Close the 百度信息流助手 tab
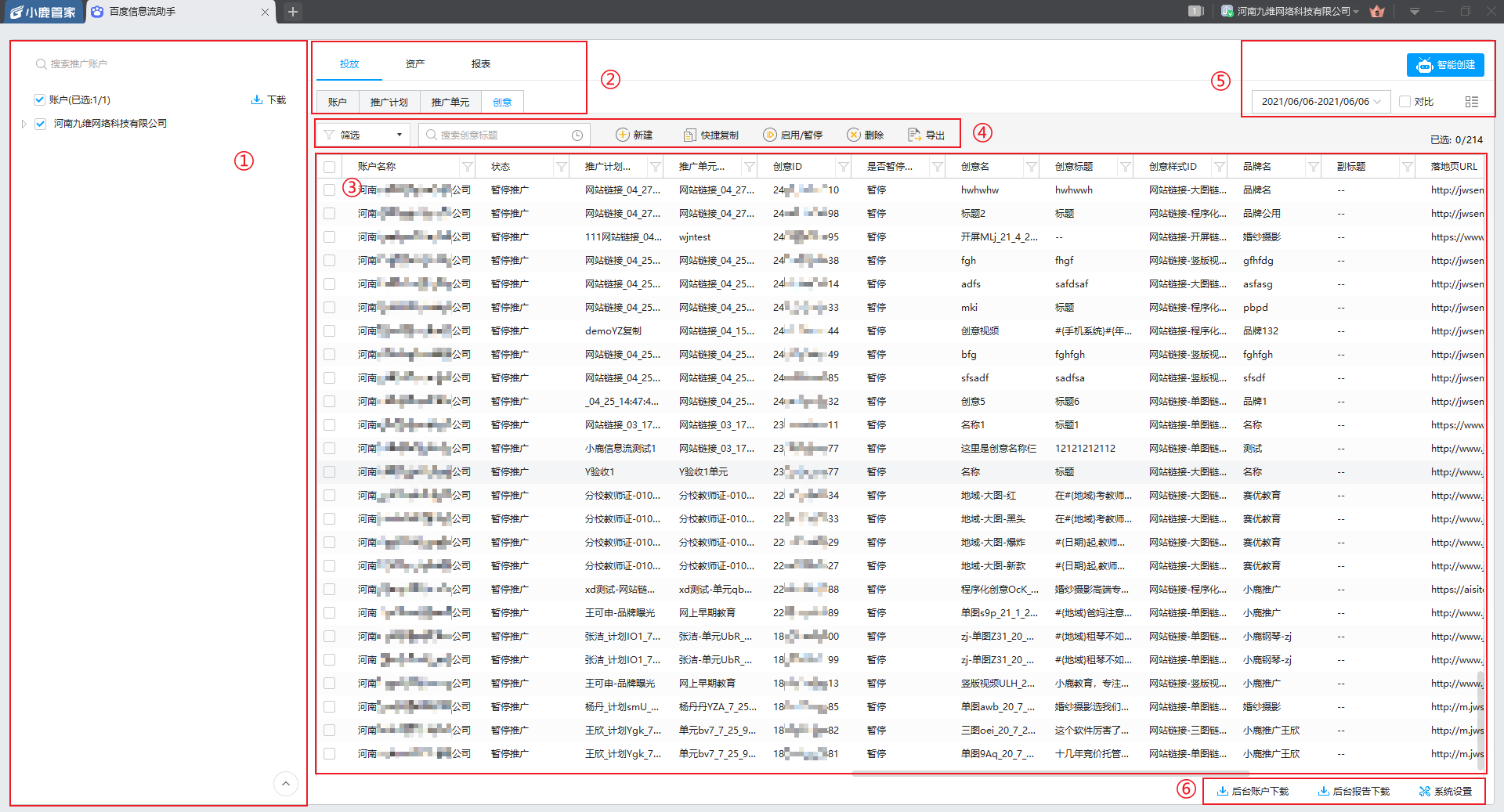The image size is (1504, 812). [x=265, y=12]
